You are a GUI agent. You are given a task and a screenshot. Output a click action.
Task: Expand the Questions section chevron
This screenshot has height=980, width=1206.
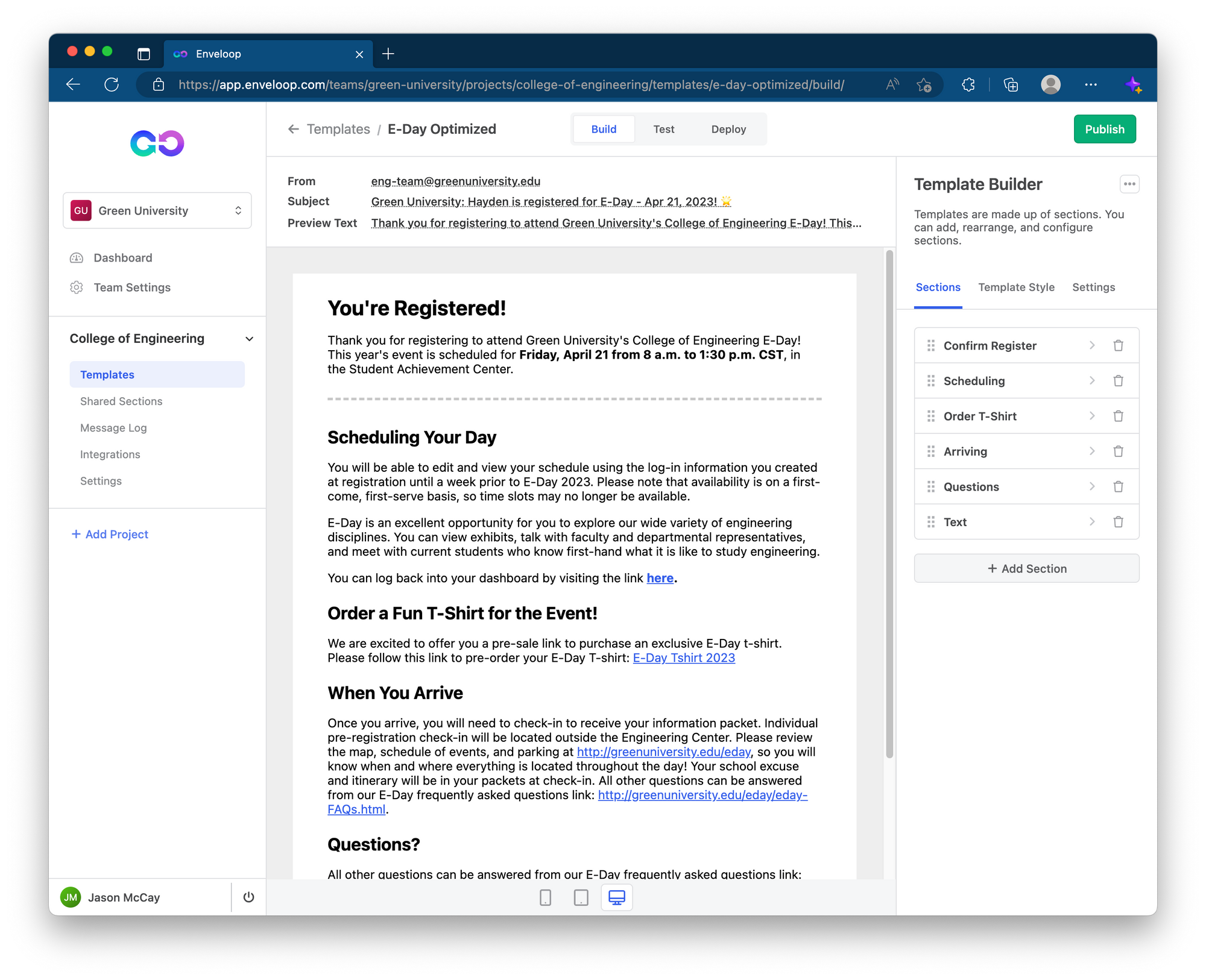coord(1090,487)
